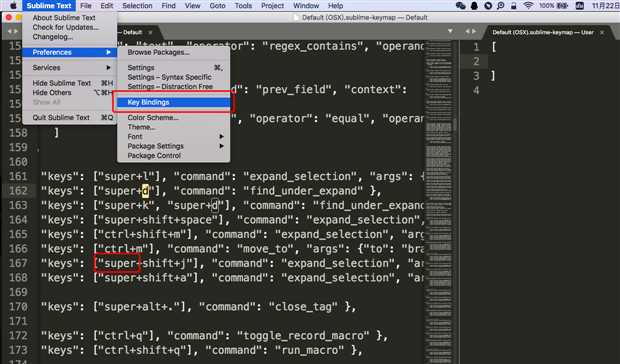This screenshot has width=620, height=364.
Task: Click the round bird icon in the menu bar
Action: point(488,6)
